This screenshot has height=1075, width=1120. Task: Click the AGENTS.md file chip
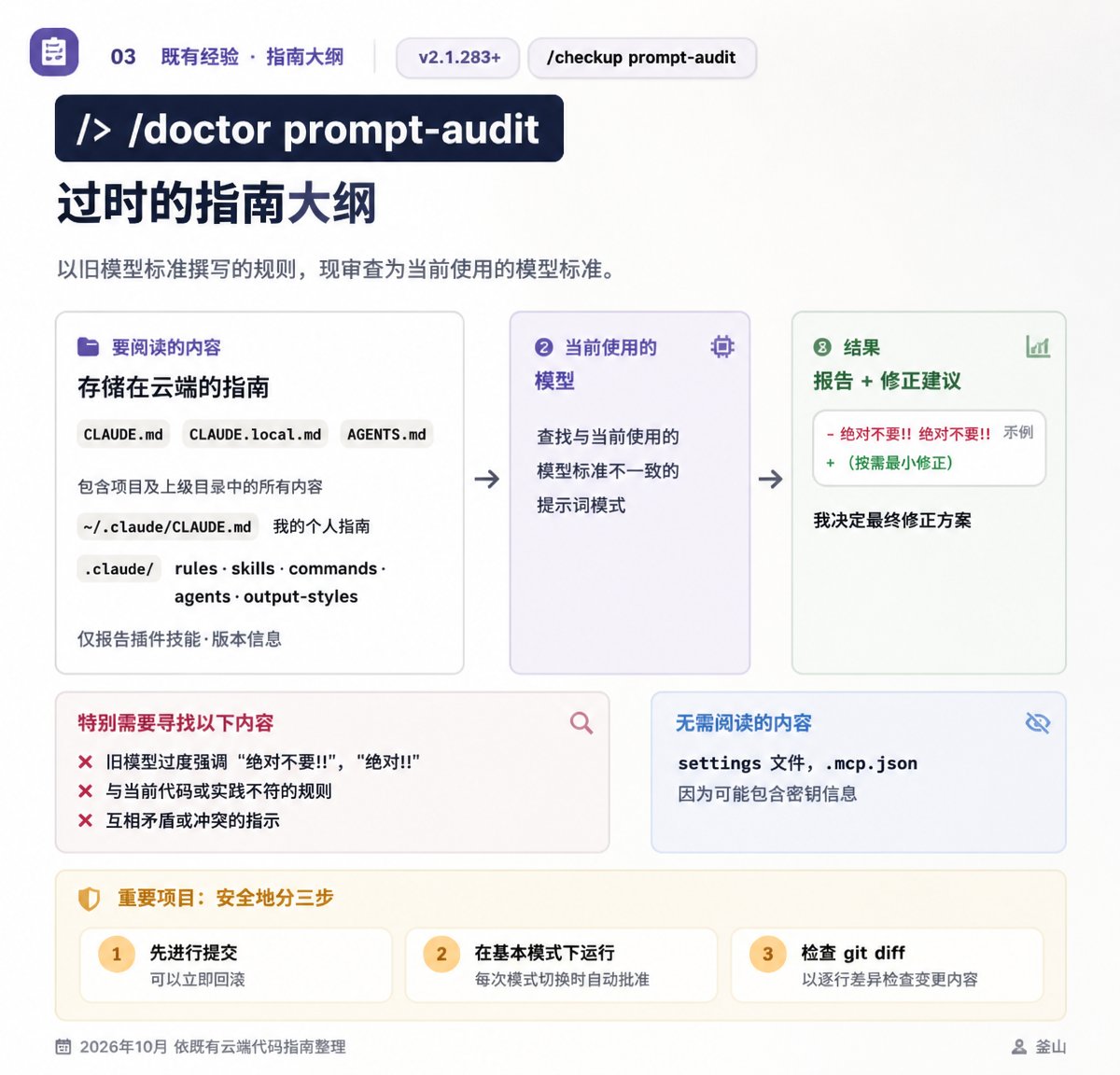[x=386, y=435]
